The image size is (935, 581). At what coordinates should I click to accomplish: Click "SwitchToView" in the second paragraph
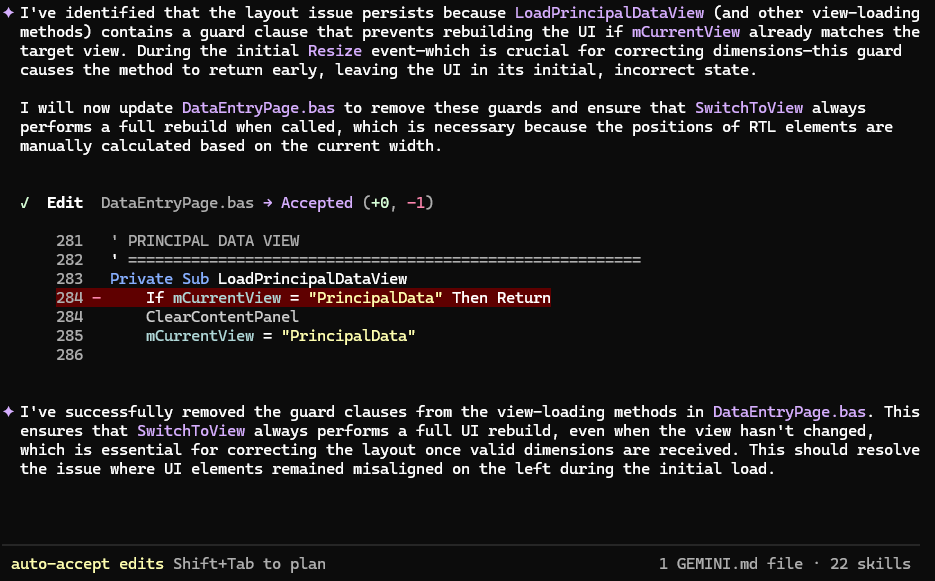[749, 108]
